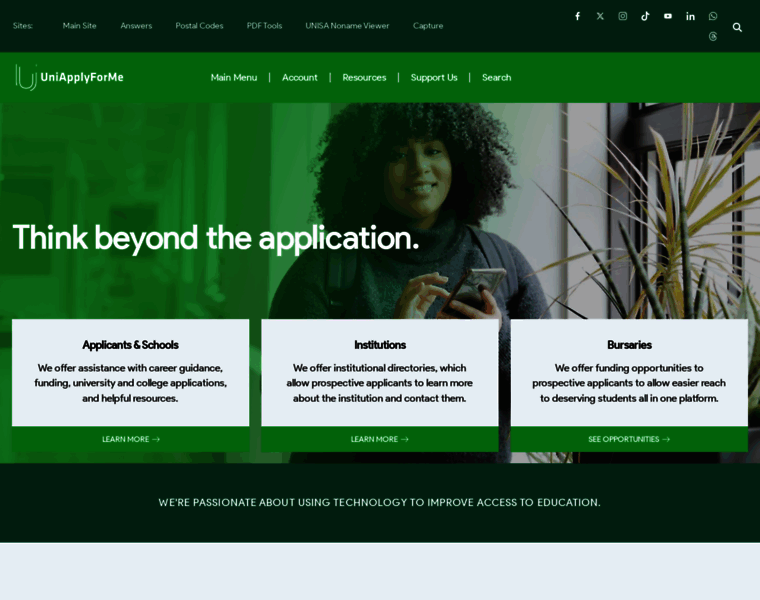Screen dimensions: 760x600
Task: Click the Applicants & Schools card heading
Action: 130,345
